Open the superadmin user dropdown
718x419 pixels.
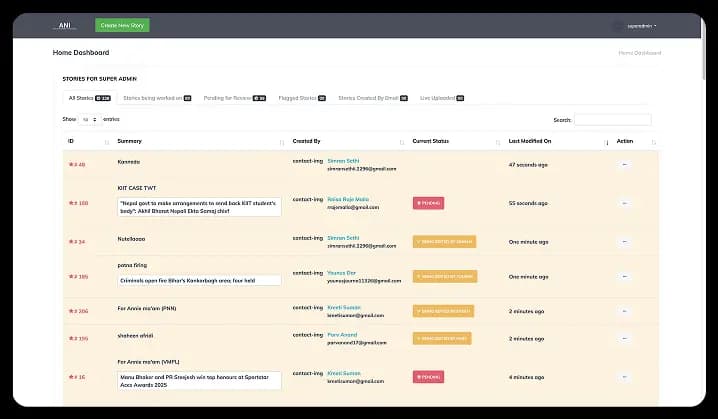click(x=641, y=26)
